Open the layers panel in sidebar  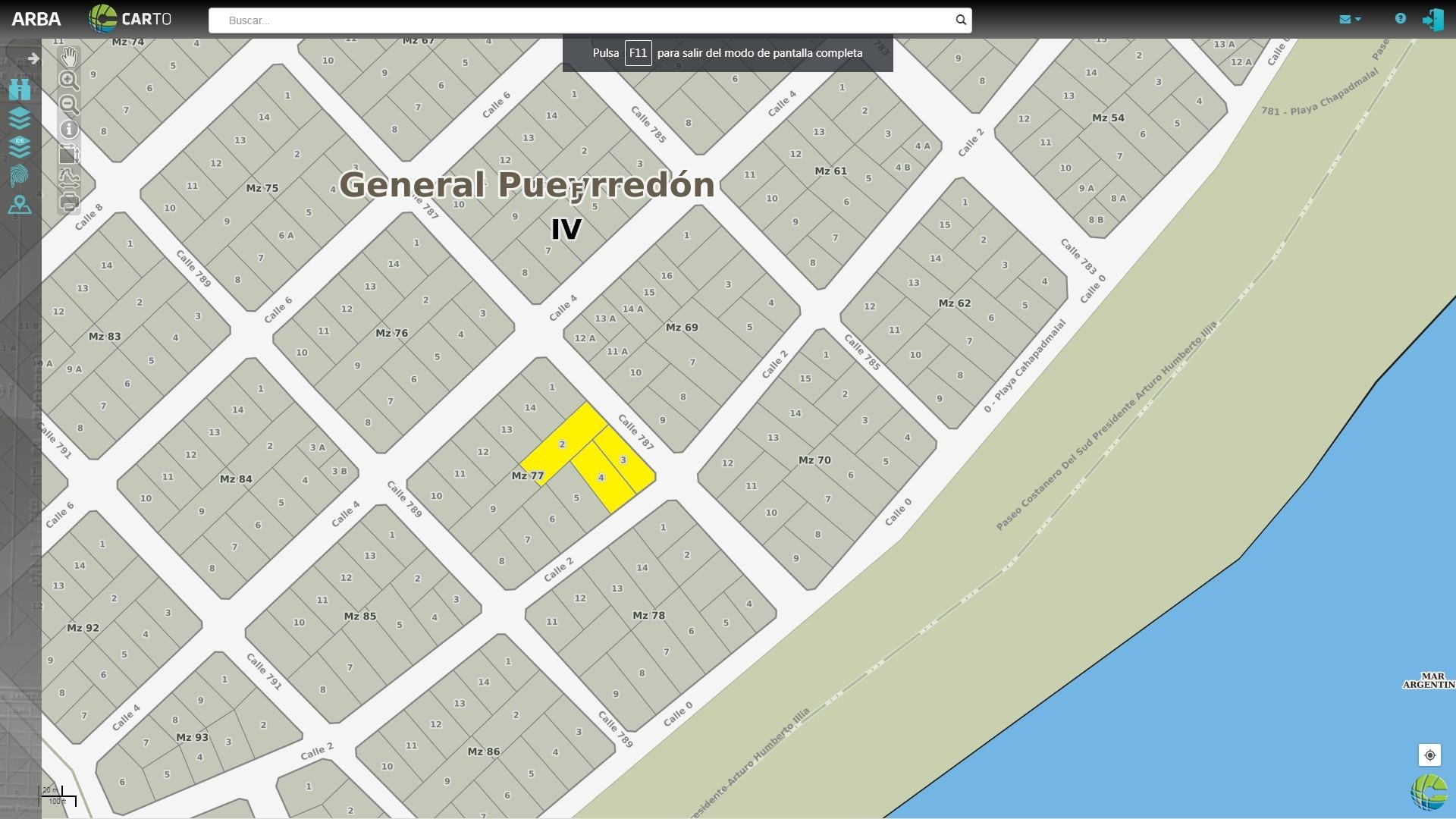click(x=20, y=118)
